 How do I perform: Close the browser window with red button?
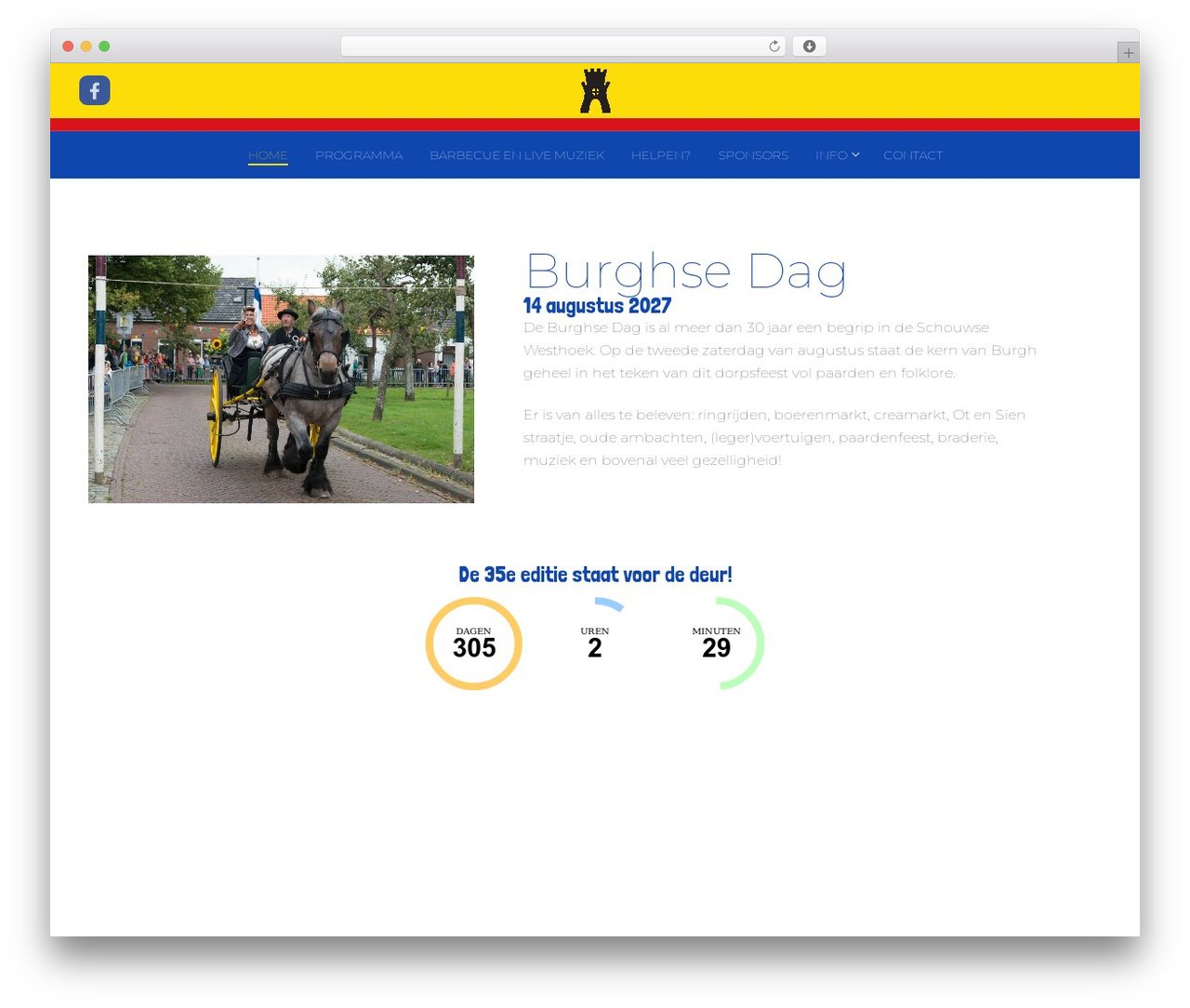(68, 46)
